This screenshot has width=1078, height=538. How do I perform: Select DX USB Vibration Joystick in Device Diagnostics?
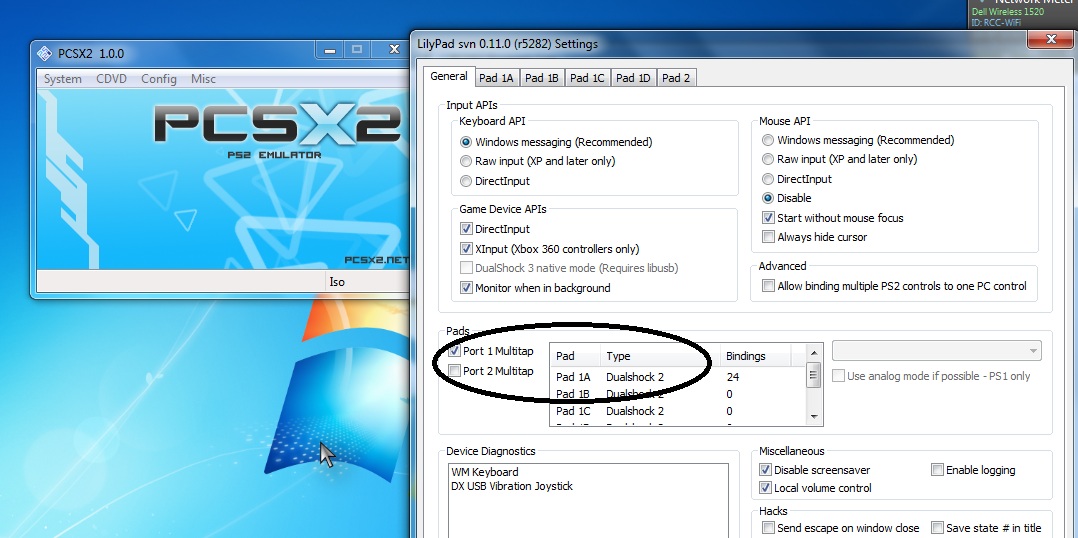pyautogui.click(x=511, y=486)
